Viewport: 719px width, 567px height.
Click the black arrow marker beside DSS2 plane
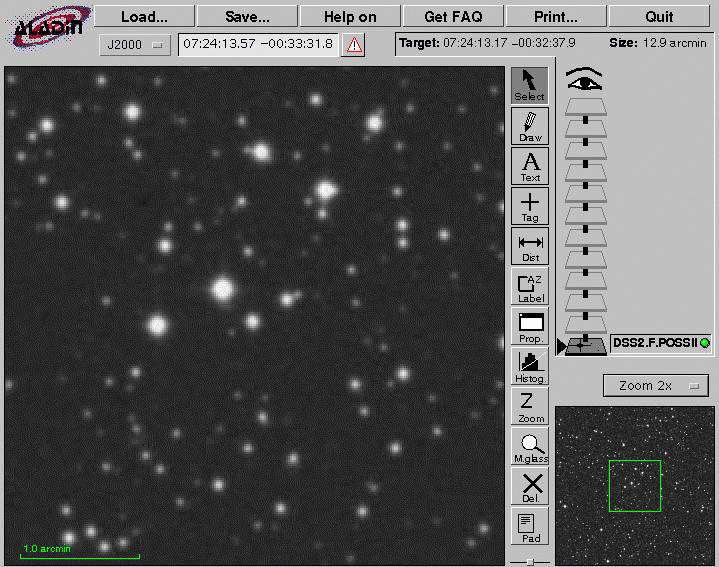(561, 346)
